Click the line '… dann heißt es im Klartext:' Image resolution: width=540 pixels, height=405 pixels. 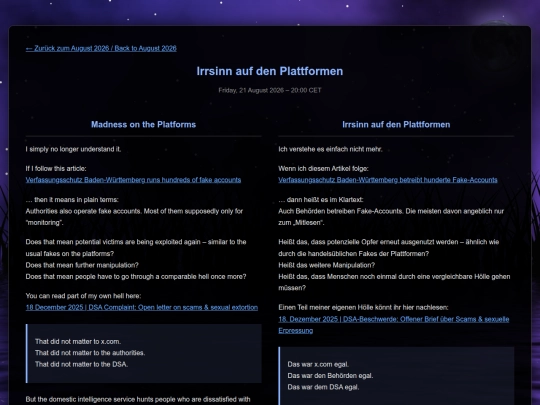[x=321, y=200]
